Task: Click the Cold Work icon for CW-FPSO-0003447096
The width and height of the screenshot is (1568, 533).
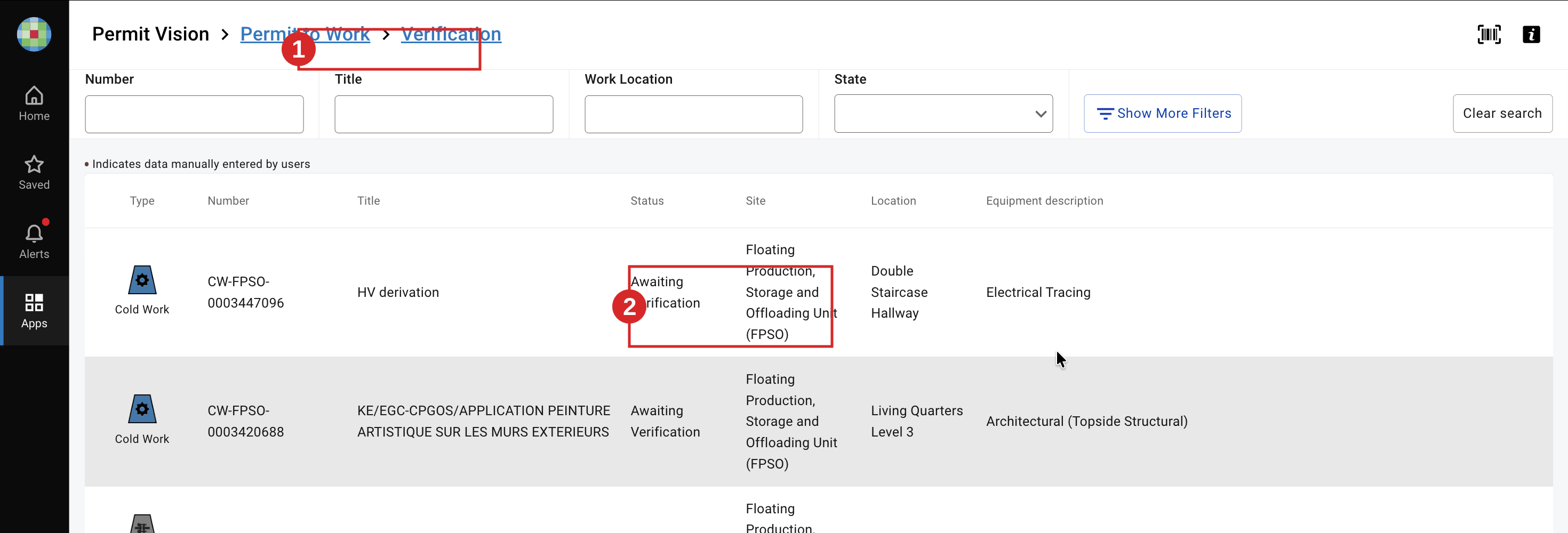Action: [142, 280]
